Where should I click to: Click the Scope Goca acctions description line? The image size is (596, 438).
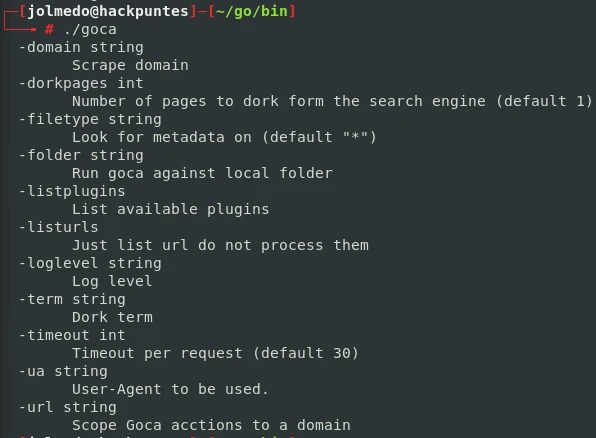(211, 425)
